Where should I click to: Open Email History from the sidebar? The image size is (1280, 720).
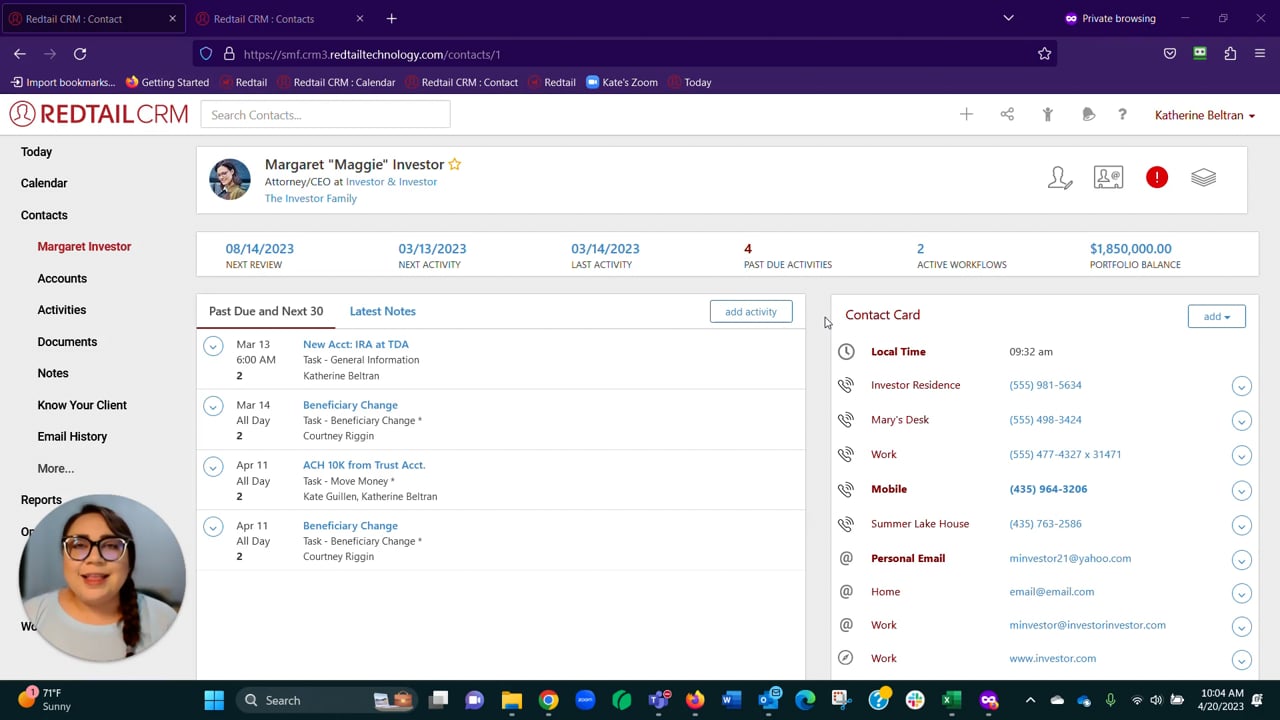click(x=72, y=436)
